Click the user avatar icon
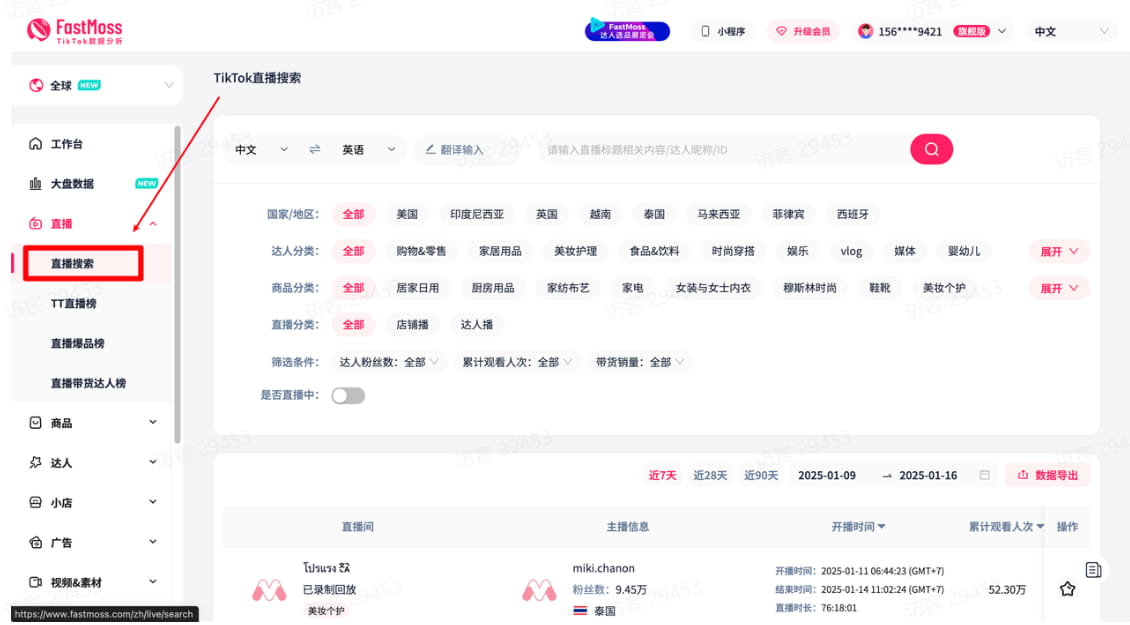This screenshot has height=625, width=1130. (865, 32)
